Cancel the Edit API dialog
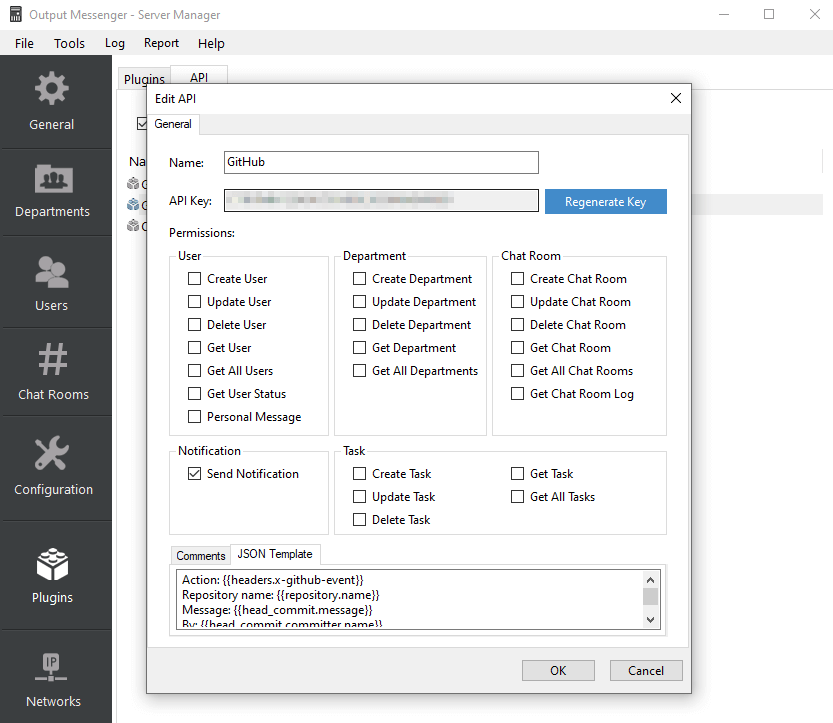Viewport: 833px width, 723px height. click(x=646, y=670)
